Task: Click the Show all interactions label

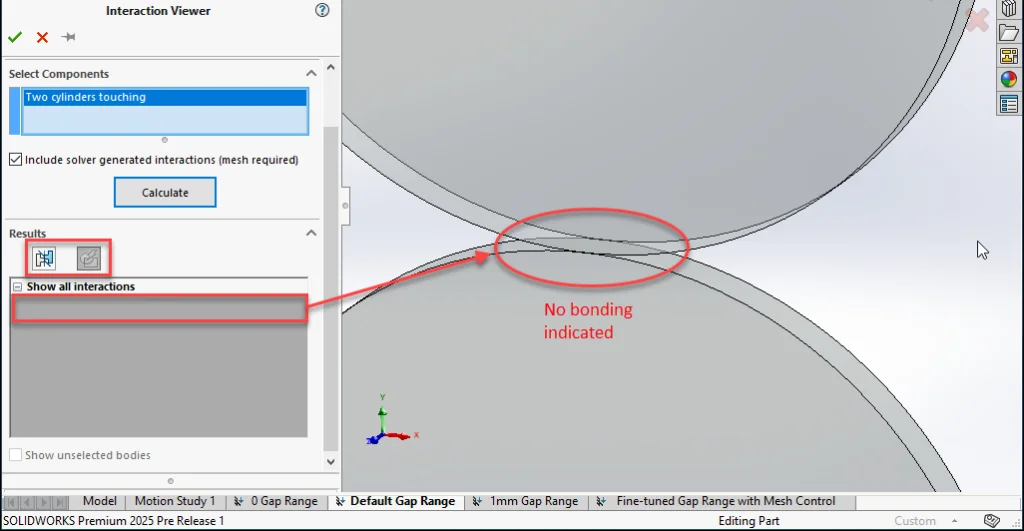Action: [80, 287]
